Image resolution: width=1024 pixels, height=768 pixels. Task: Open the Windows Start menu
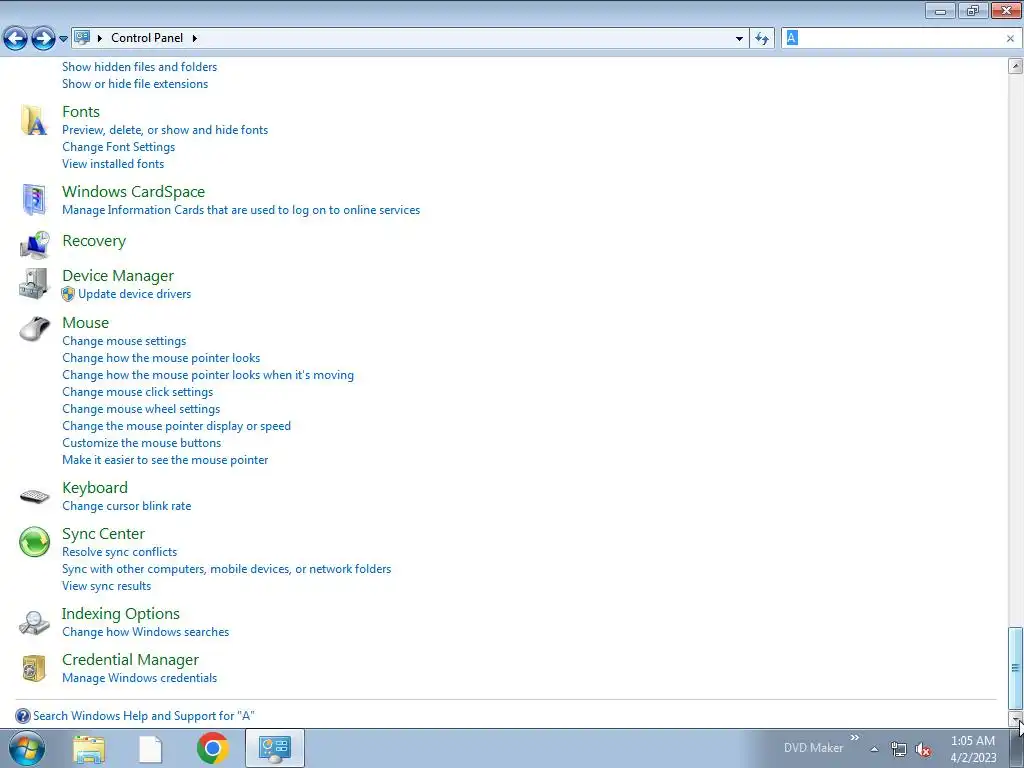(27, 748)
